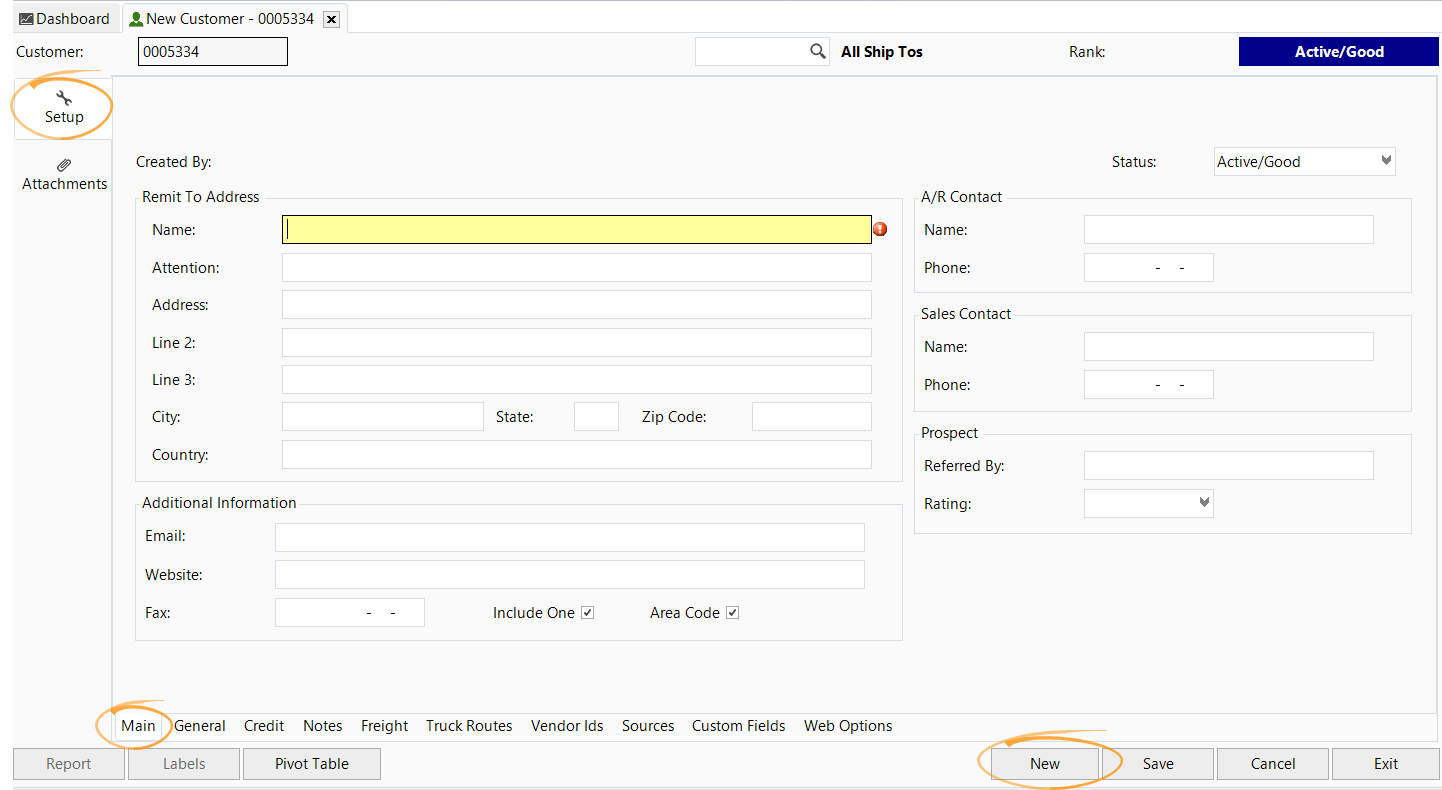The width and height of the screenshot is (1442, 790).
Task: Click the Active/Good rank indicator
Action: [1339, 52]
